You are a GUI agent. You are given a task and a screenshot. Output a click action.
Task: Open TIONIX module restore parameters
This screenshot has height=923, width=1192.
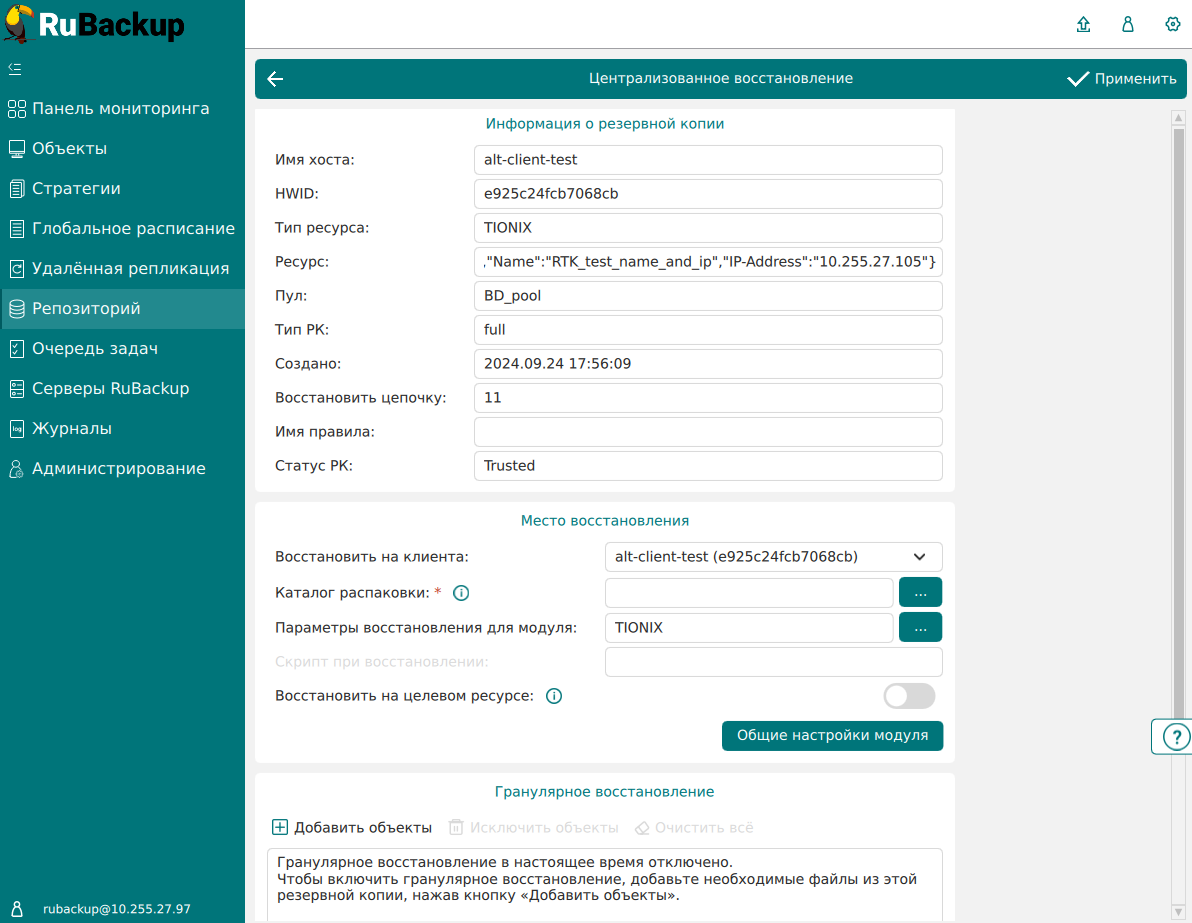(920, 628)
